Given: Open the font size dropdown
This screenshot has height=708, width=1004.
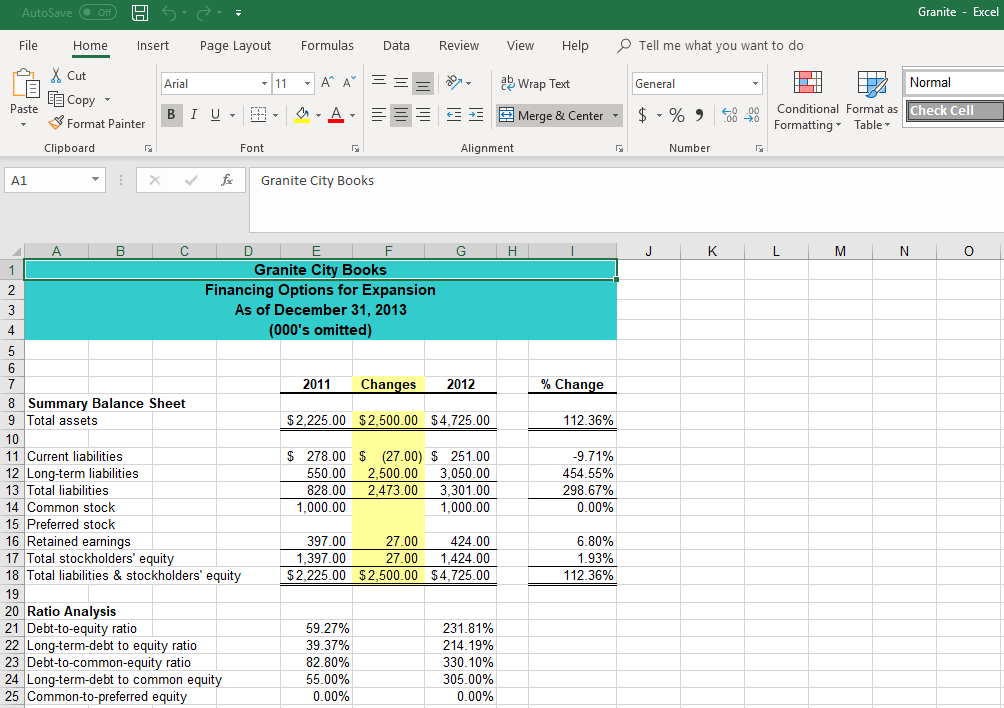Looking at the screenshot, I should pos(307,83).
